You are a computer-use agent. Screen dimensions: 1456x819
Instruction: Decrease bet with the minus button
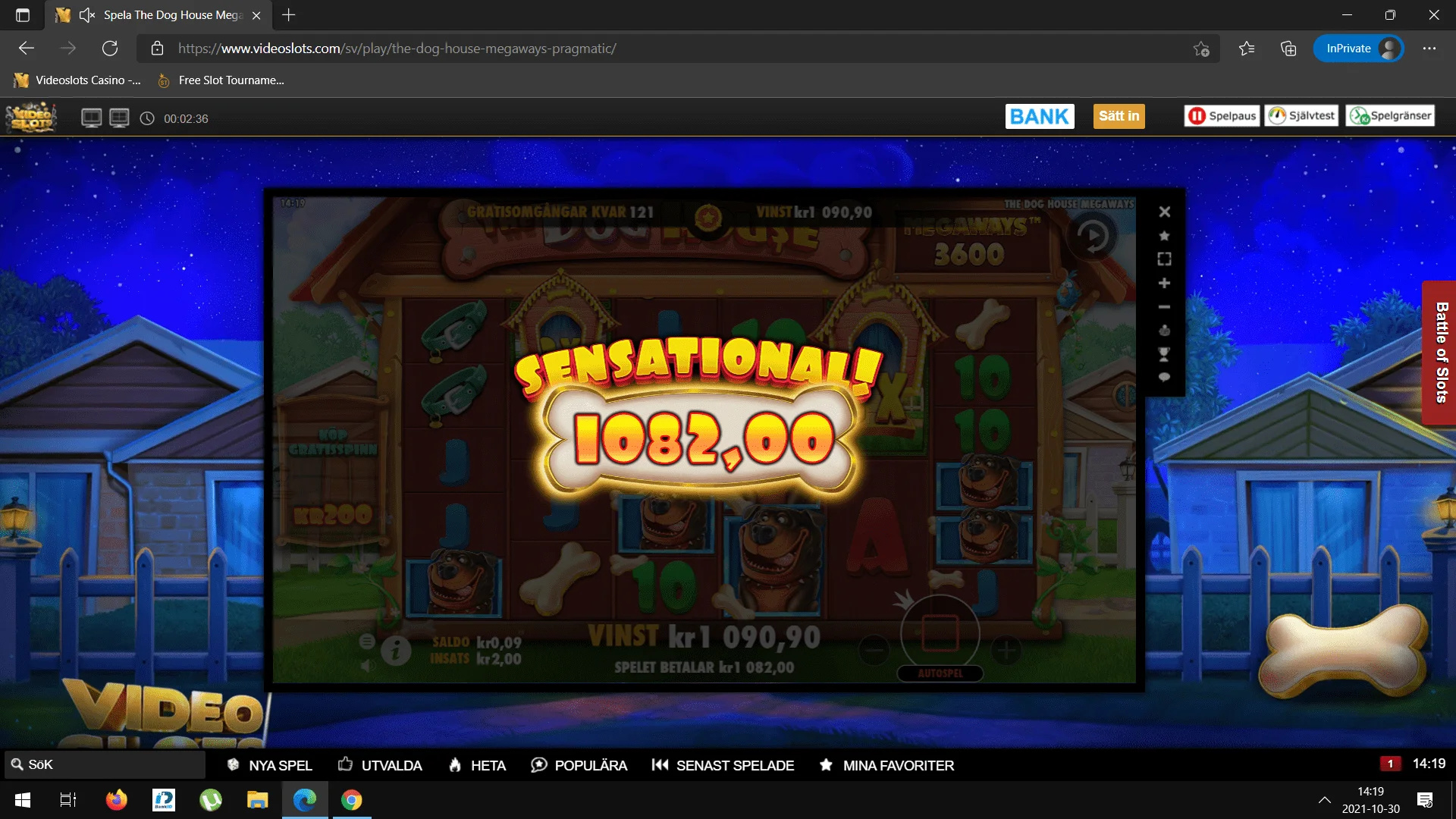tap(874, 650)
